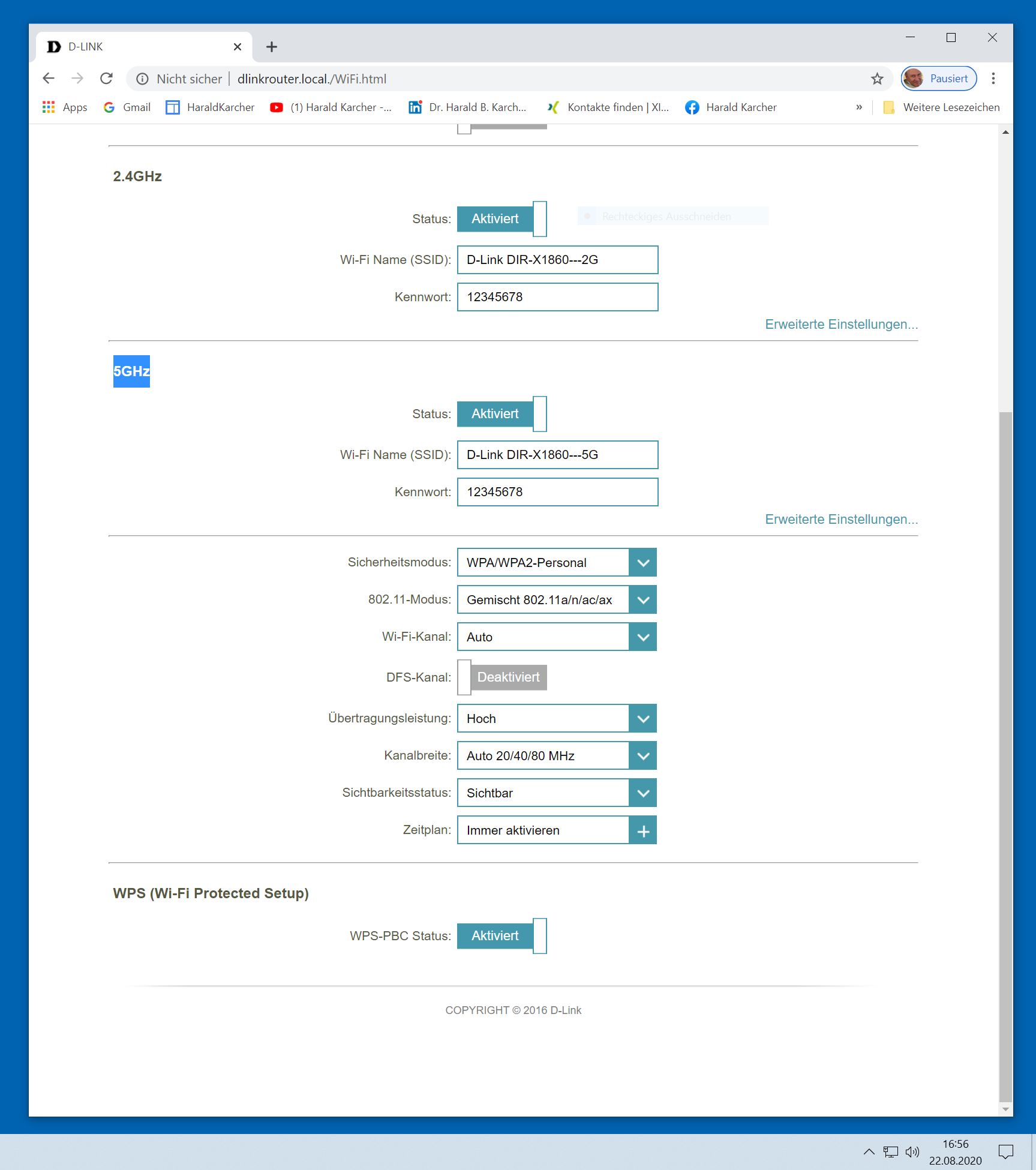Open the Übertragungsleistung dropdown

point(557,718)
